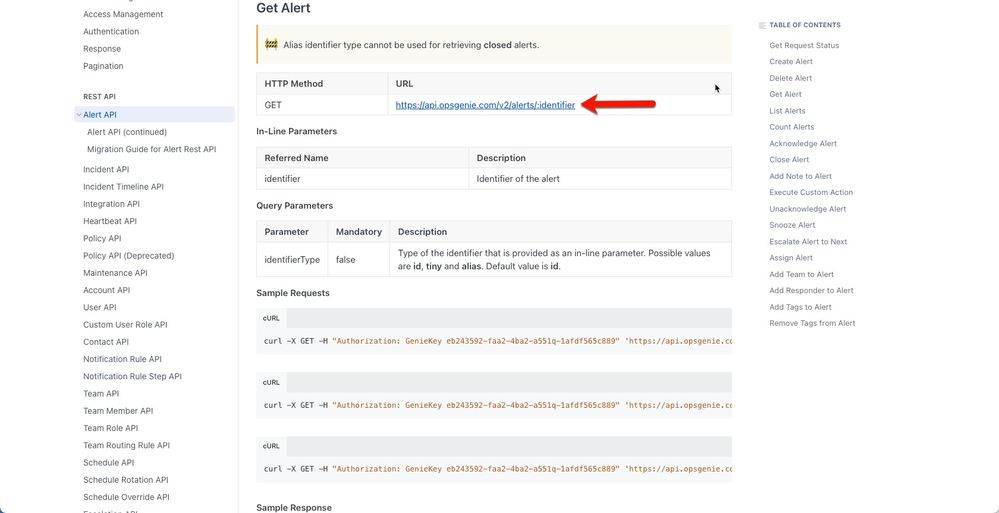Open Access Management in sidebar
Screen dimensions: 999x513
[x=123, y=14]
